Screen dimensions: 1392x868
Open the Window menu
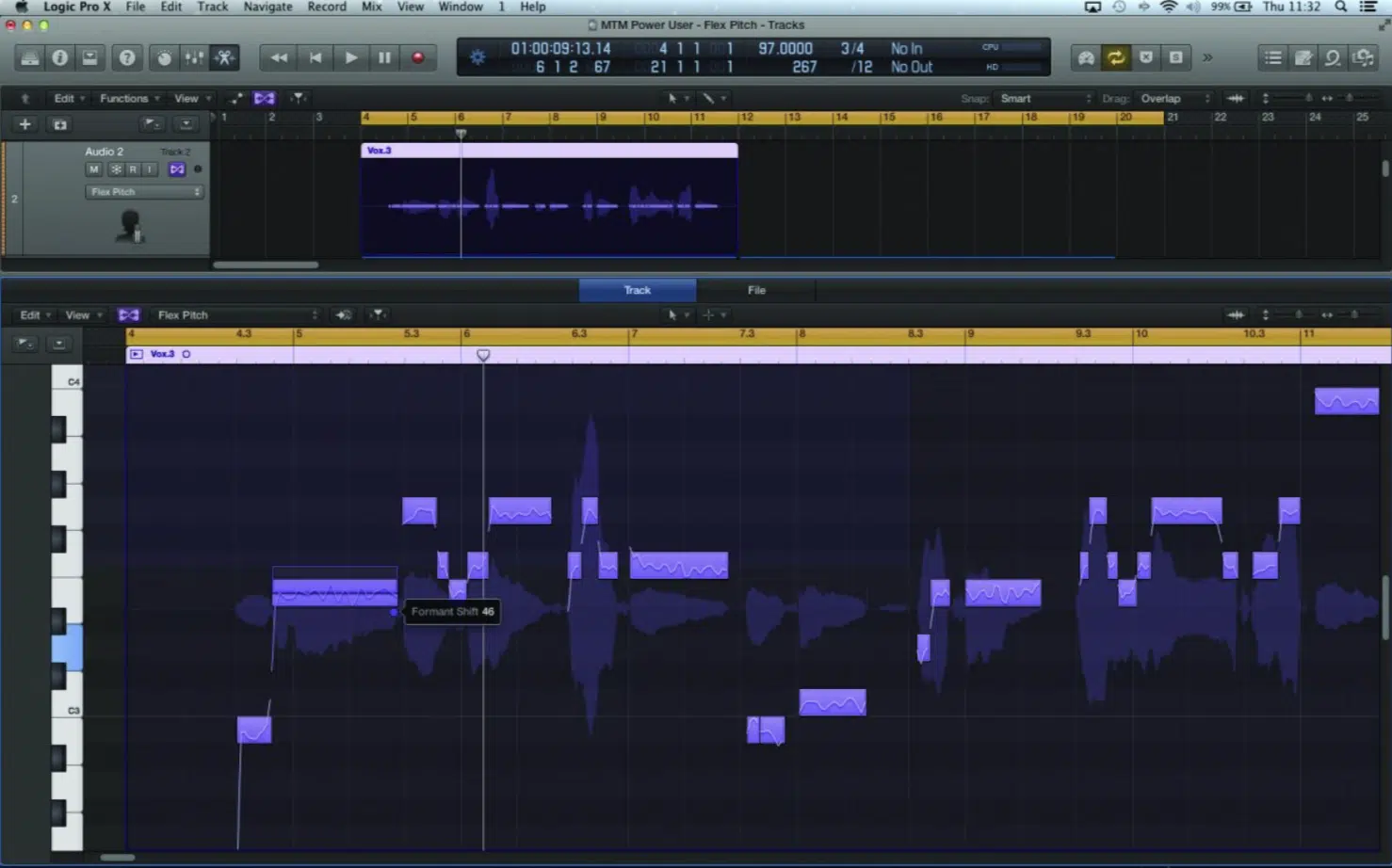(461, 7)
